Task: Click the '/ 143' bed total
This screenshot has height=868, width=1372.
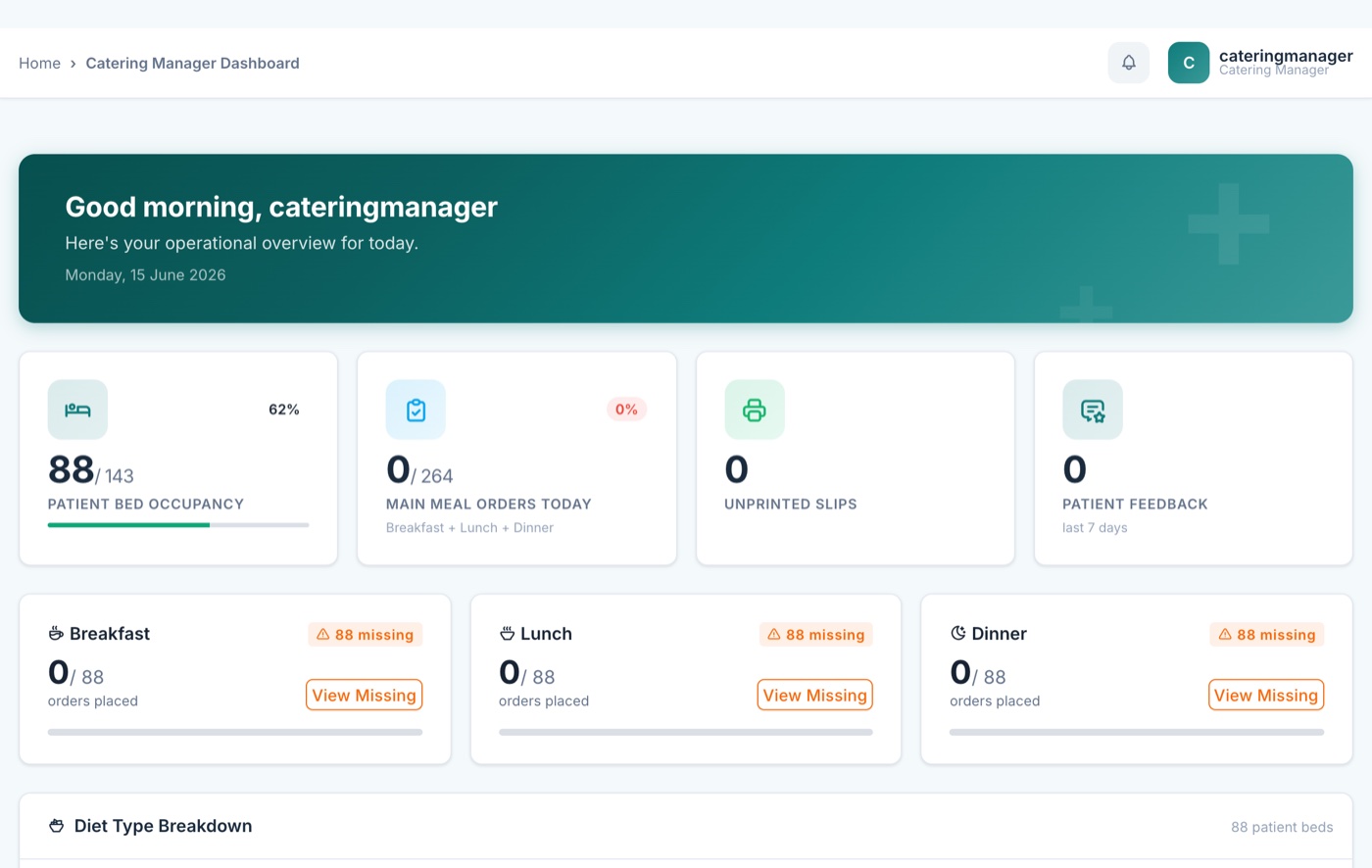Action: 115,476
